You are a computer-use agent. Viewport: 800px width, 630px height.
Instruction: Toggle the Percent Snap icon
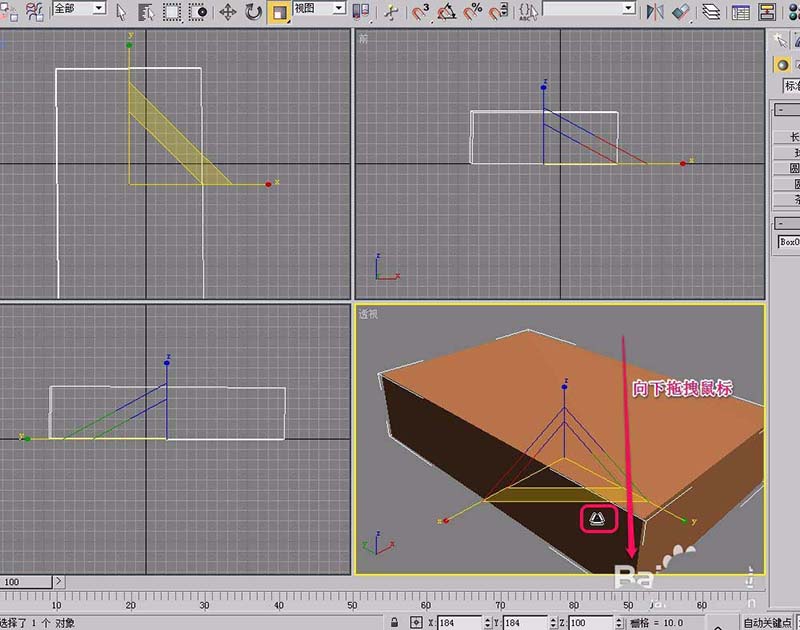click(473, 12)
